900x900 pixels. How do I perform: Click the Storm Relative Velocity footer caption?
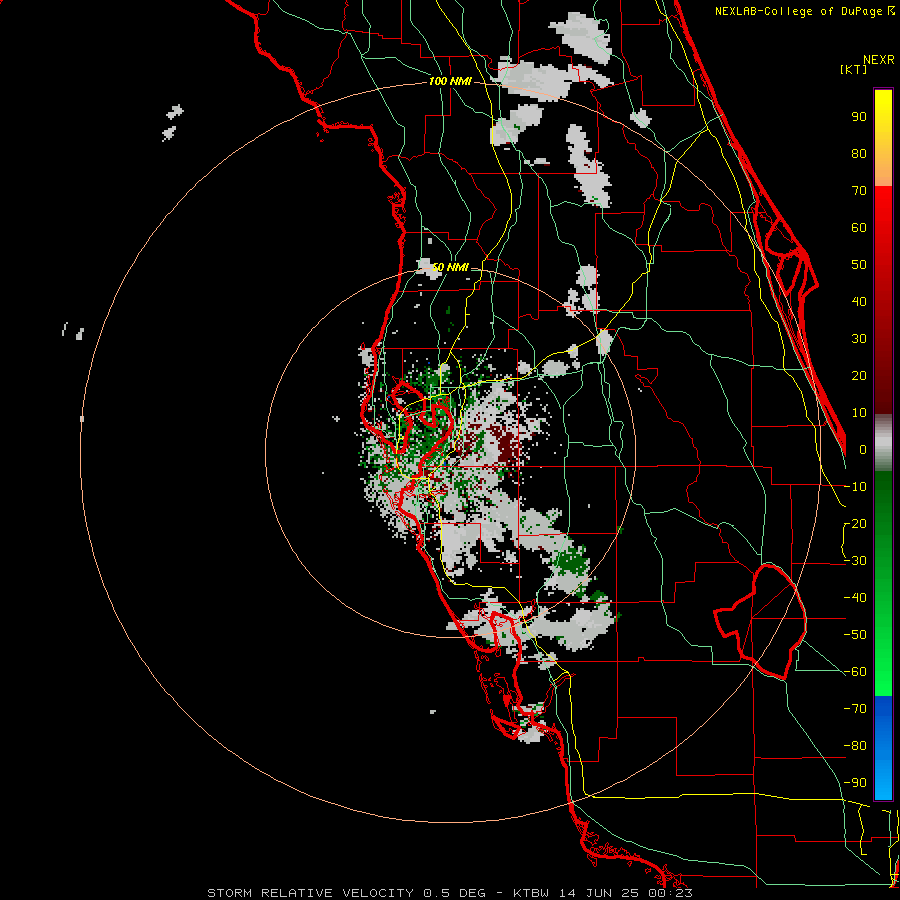point(449,893)
